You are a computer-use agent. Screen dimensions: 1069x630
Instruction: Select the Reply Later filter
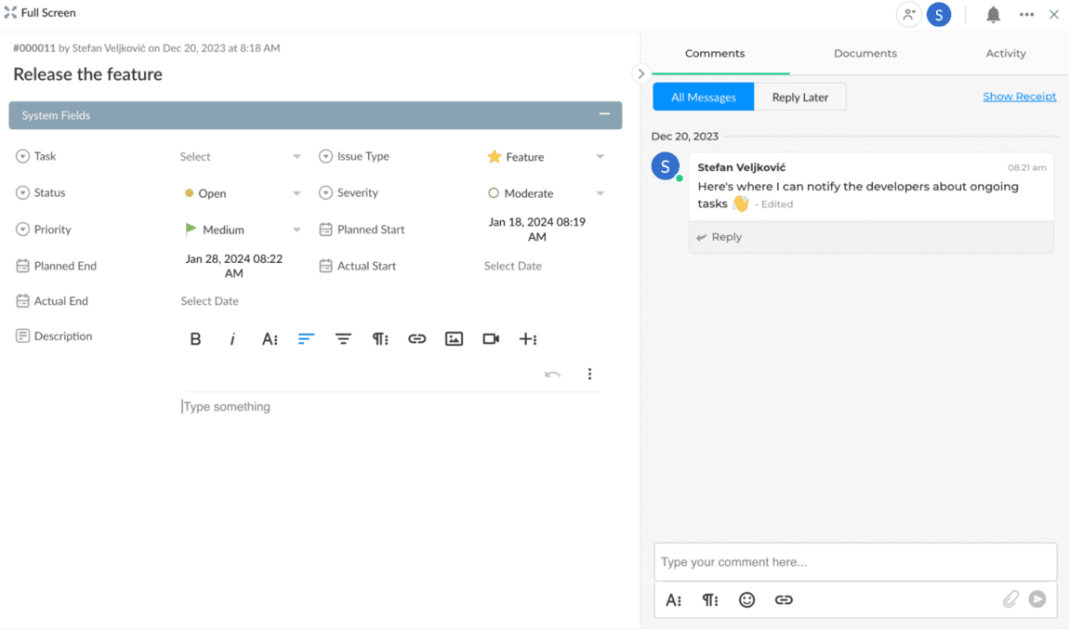tap(801, 96)
